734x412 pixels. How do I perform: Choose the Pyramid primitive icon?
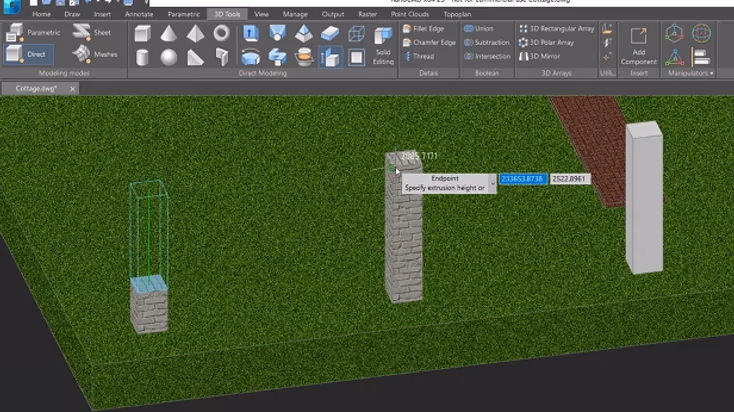click(x=195, y=33)
